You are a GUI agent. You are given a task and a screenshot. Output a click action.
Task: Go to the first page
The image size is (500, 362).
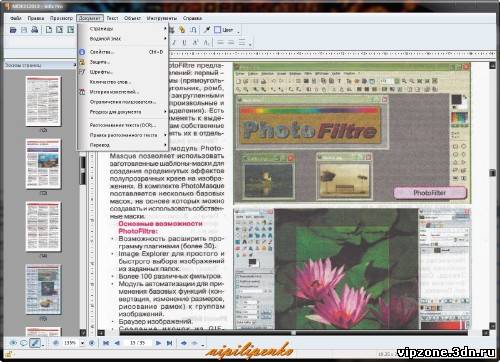(x=106, y=343)
